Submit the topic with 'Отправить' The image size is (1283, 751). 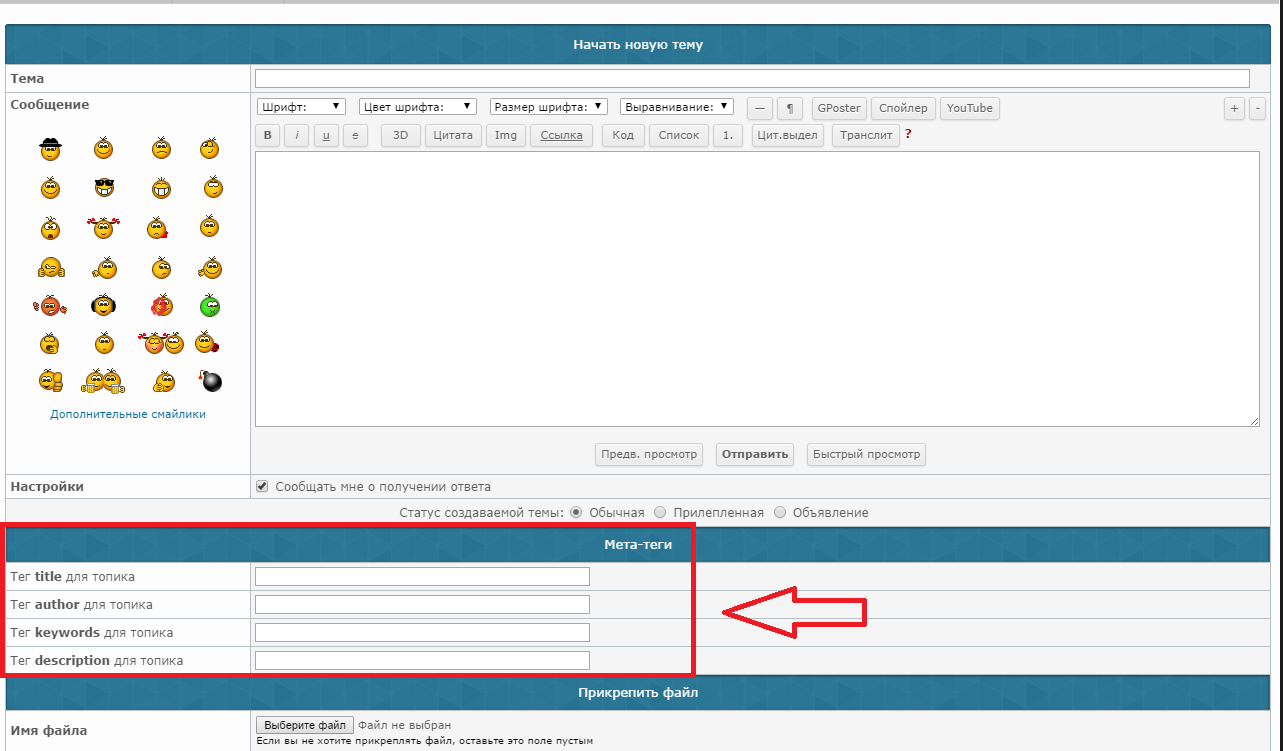pyautogui.click(x=756, y=455)
